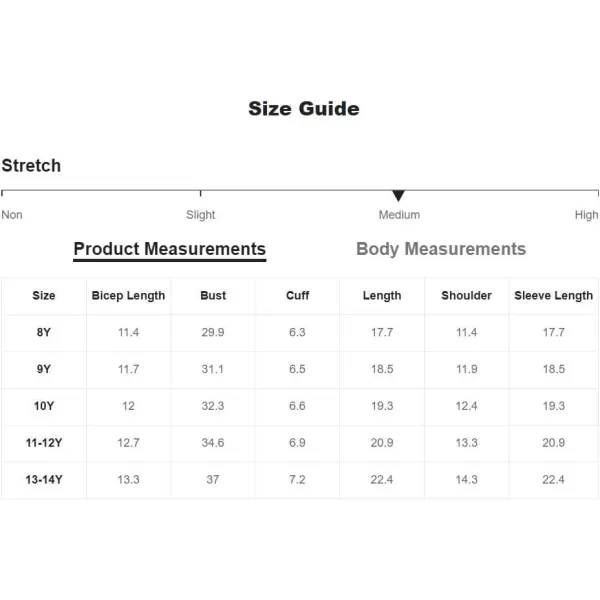Click the Stretch section title
The width and height of the screenshot is (600, 600).
coord(31,166)
